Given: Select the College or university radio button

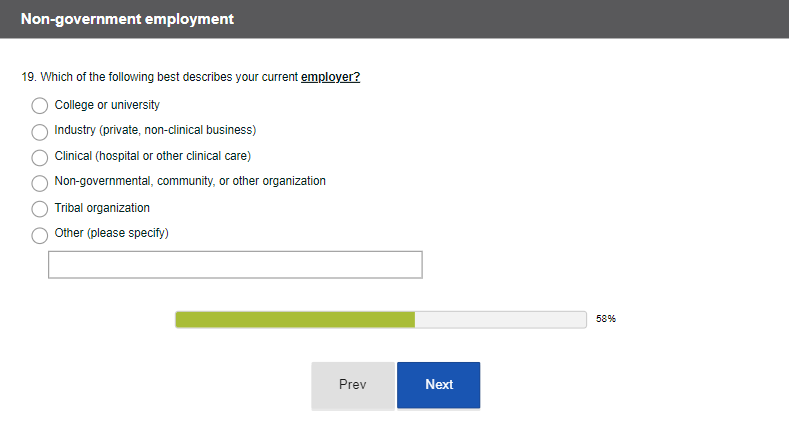Looking at the screenshot, I should [40, 106].
